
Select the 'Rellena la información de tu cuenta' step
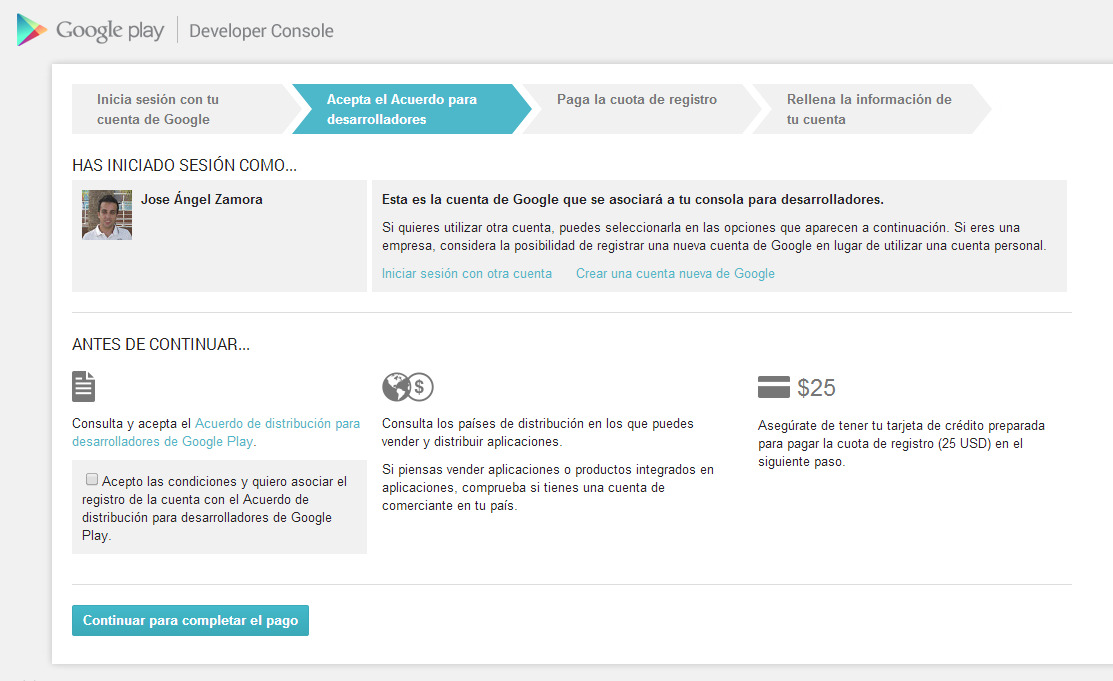(x=868, y=109)
